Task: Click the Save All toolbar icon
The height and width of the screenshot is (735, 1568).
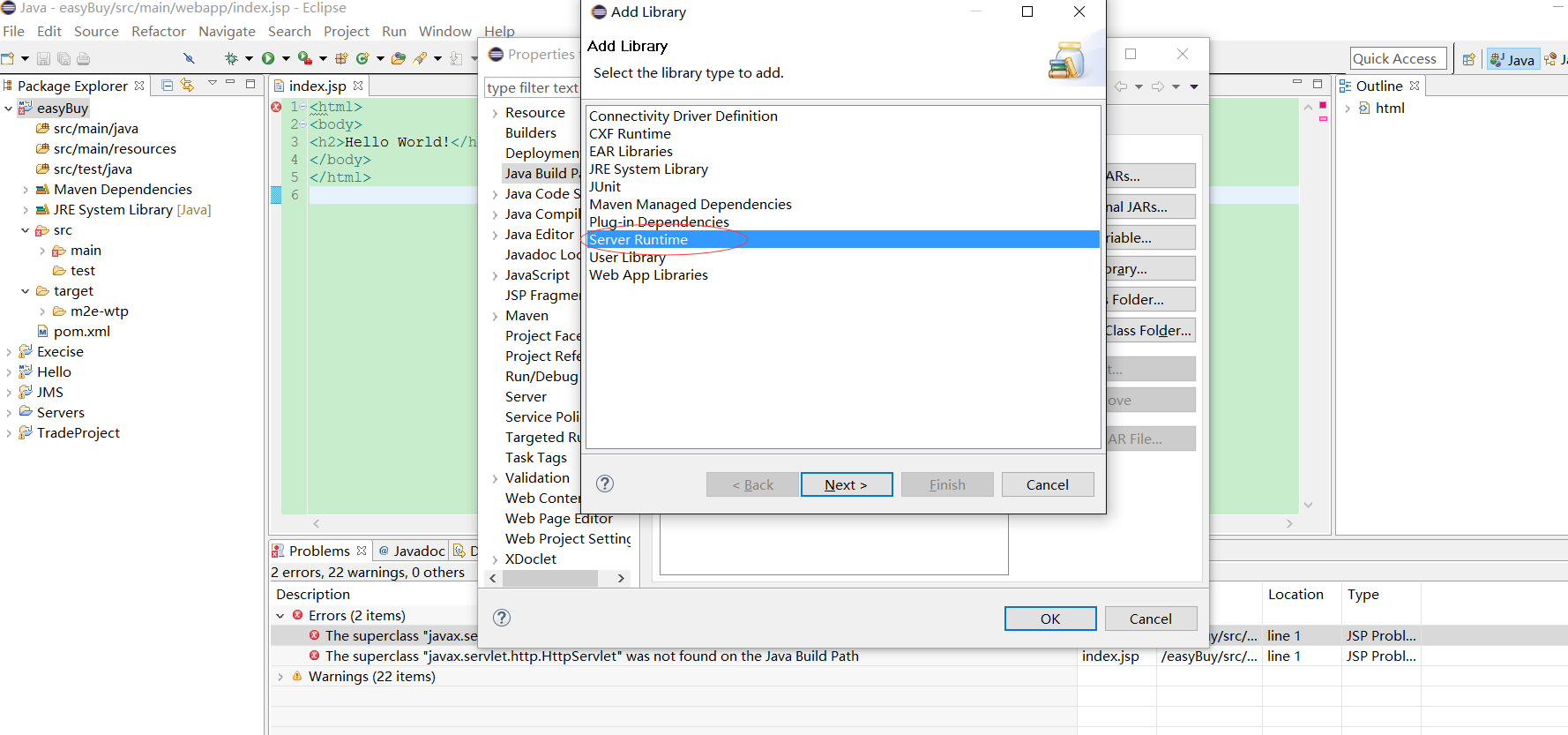Action: pyautogui.click(x=63, y=58)
